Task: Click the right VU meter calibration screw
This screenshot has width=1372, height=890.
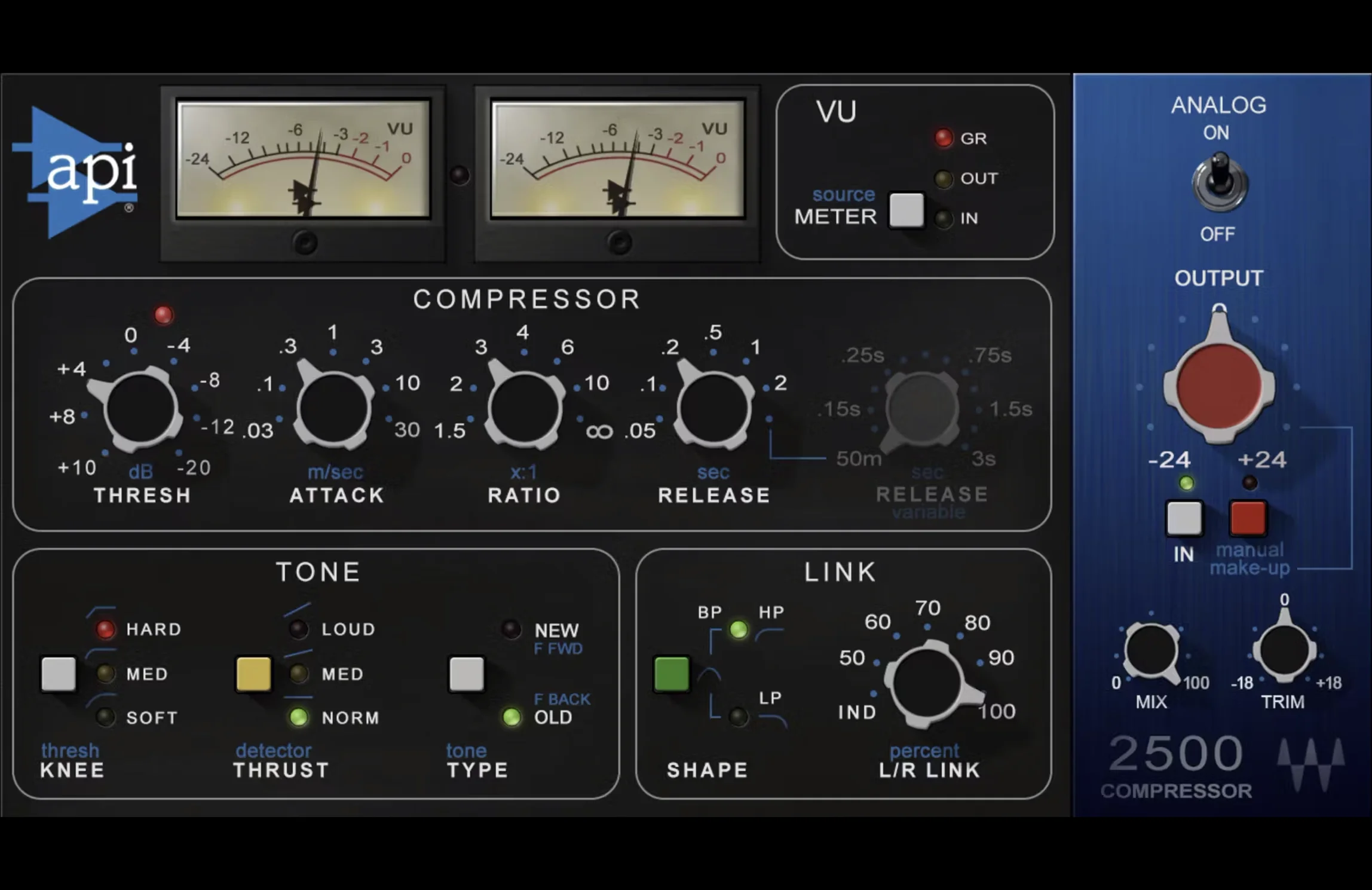Action: click(x=619, y=243)
